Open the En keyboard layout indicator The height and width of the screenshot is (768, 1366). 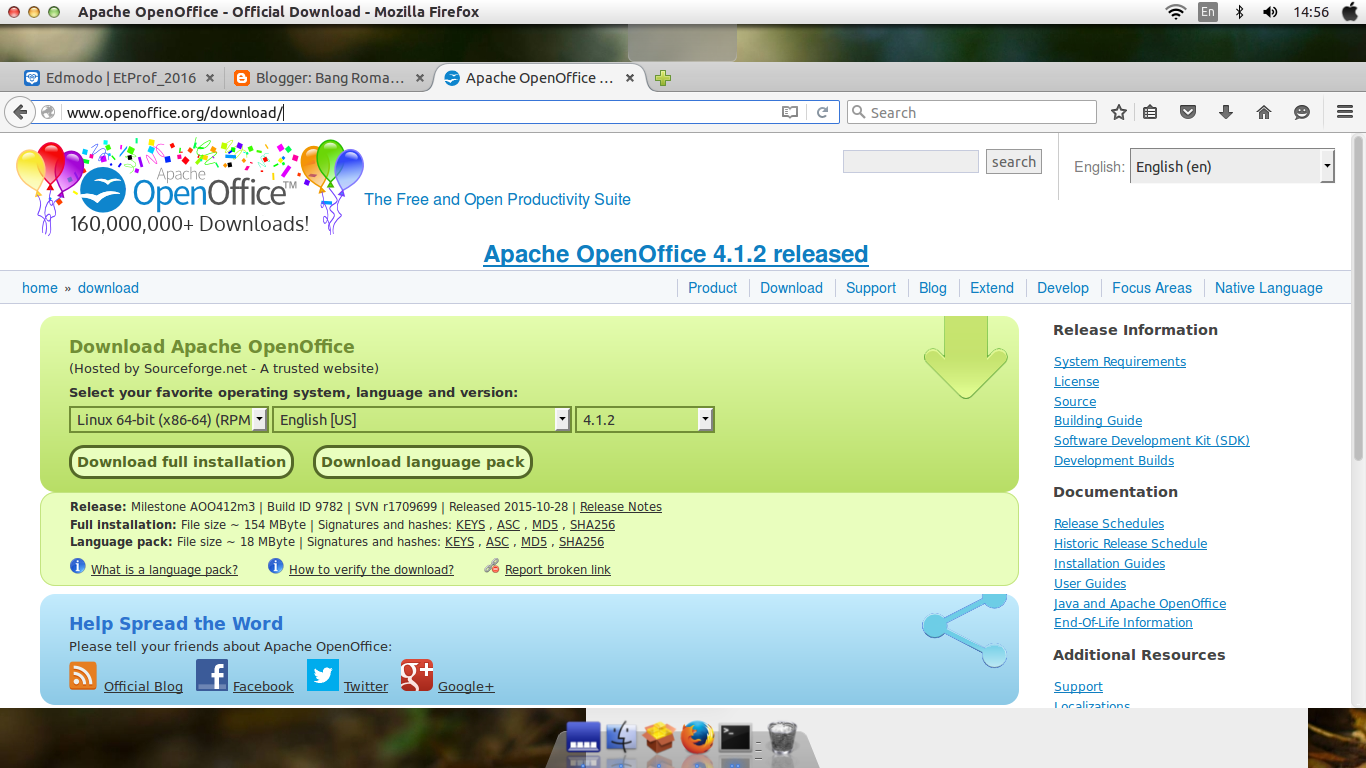1208,12
